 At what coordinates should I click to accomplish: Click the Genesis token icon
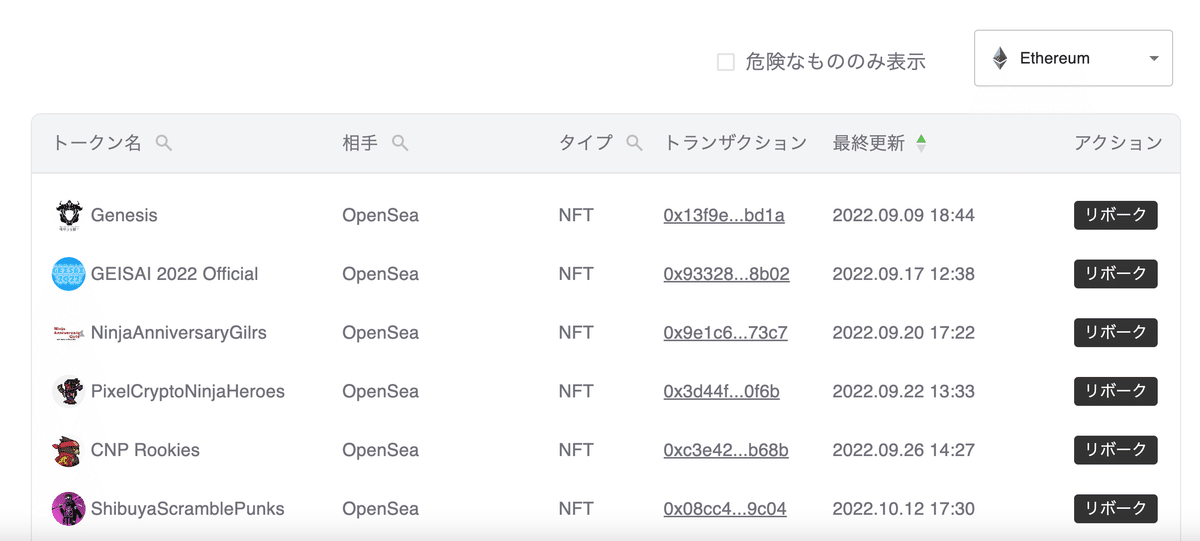pos(68,215)
